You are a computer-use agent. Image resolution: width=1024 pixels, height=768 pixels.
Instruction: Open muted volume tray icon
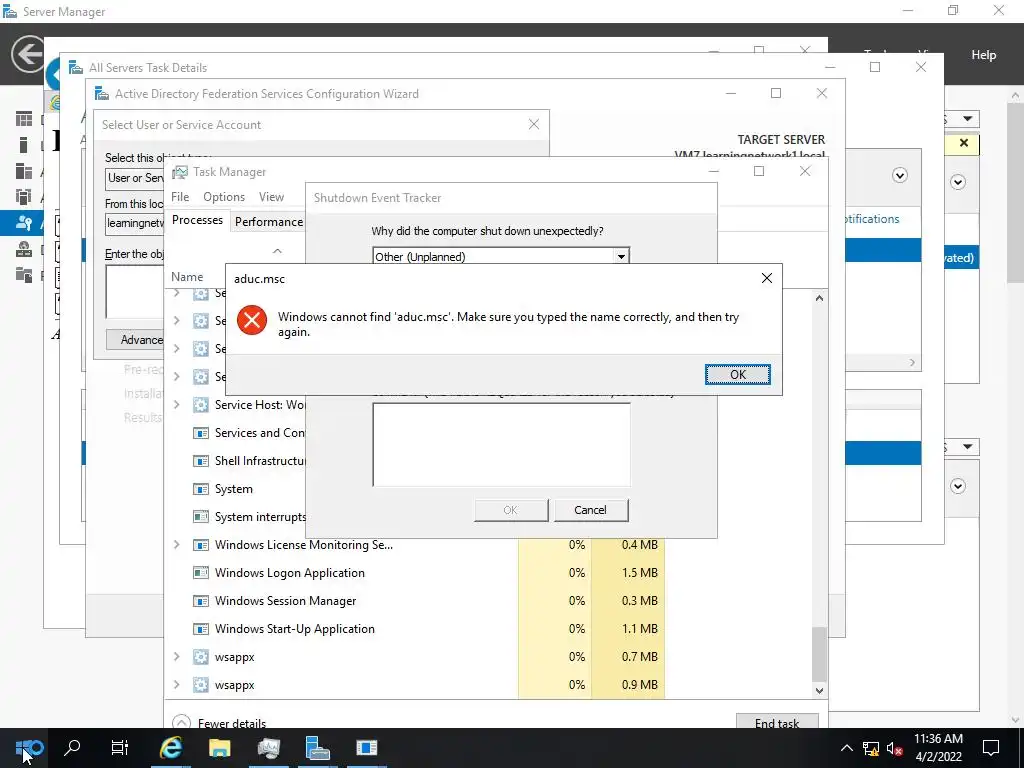895,748
